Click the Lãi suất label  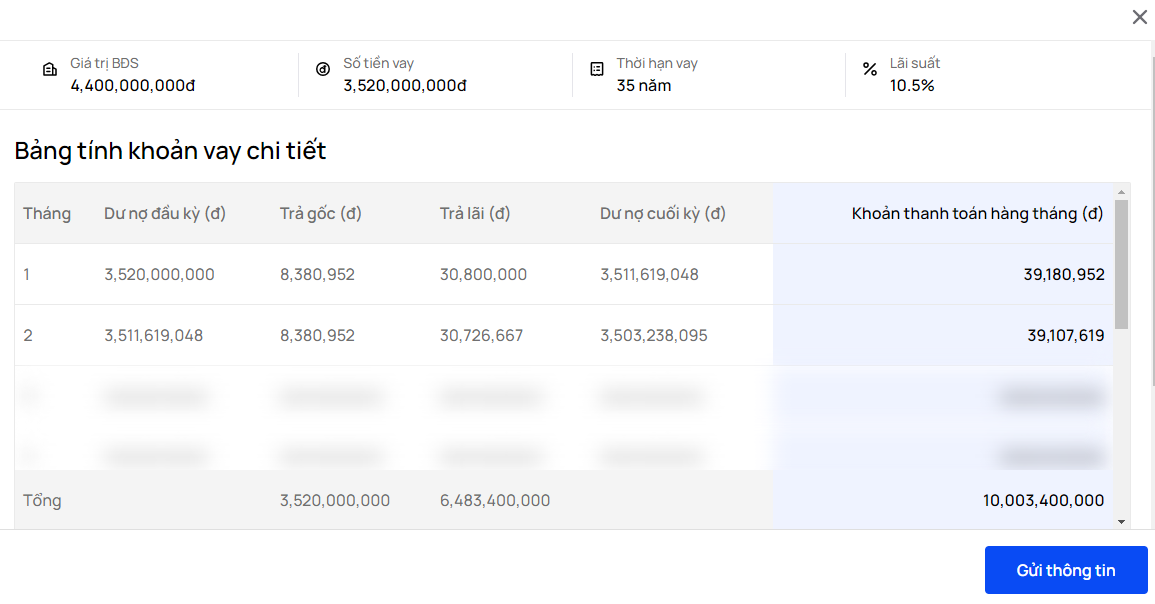[915, 63]
